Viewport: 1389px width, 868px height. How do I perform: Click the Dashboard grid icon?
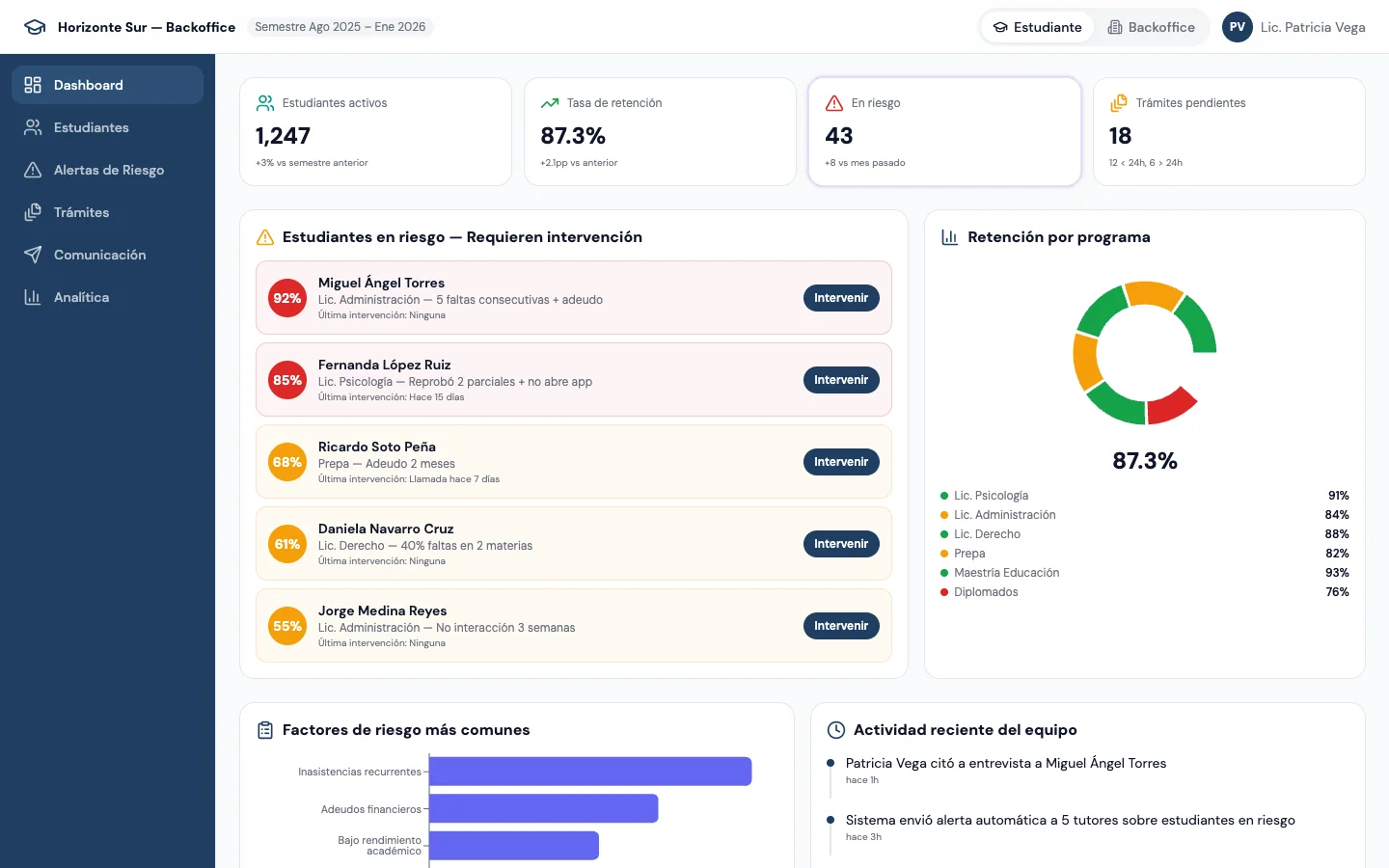[x=32, y=85]
